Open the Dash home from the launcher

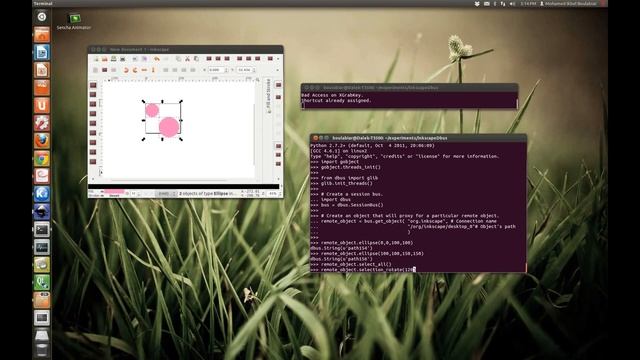pyautogui.click(x=42, y=17)
